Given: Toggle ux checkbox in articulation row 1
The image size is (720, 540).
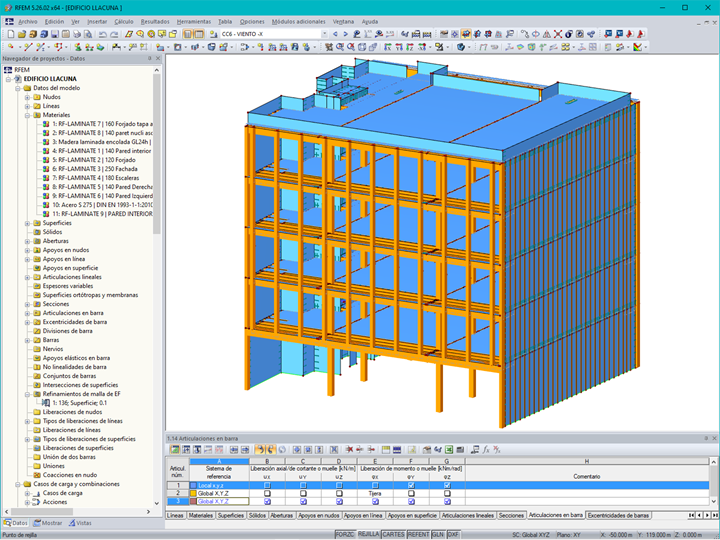Looking at the screenshot, I should point(267,485).
